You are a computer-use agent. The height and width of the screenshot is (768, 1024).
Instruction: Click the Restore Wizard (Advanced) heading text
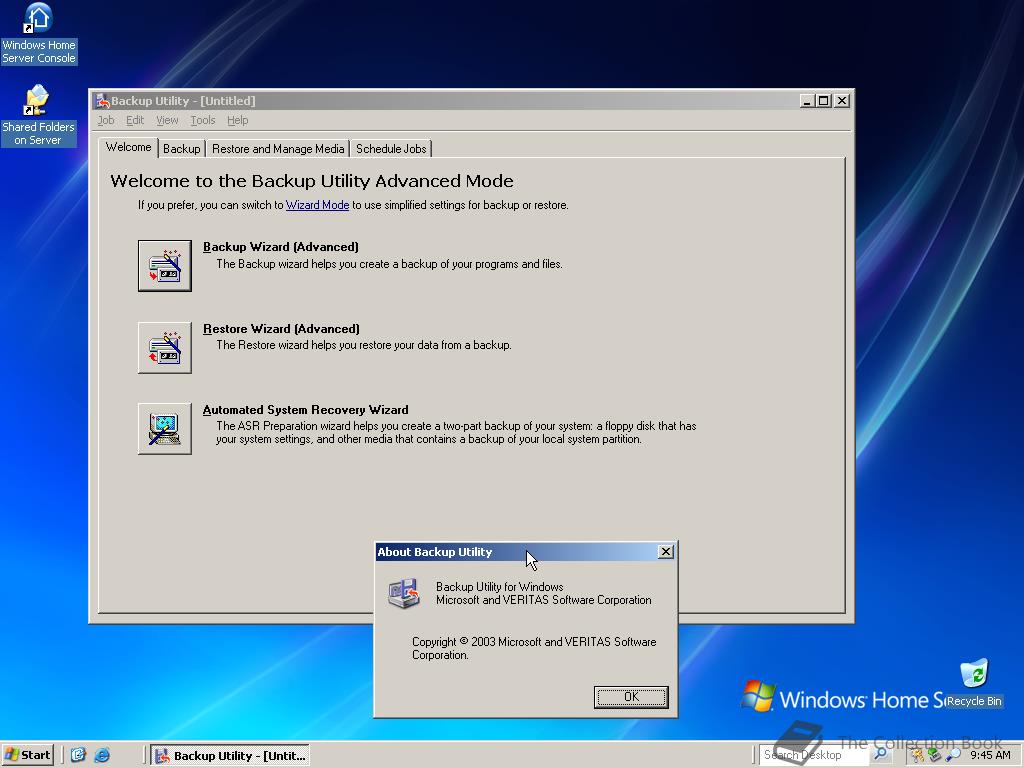tap(281, 328)
